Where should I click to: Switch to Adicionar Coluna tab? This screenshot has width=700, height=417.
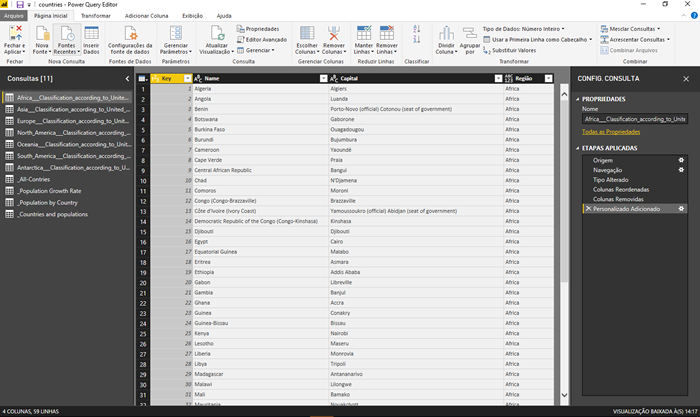146,16
